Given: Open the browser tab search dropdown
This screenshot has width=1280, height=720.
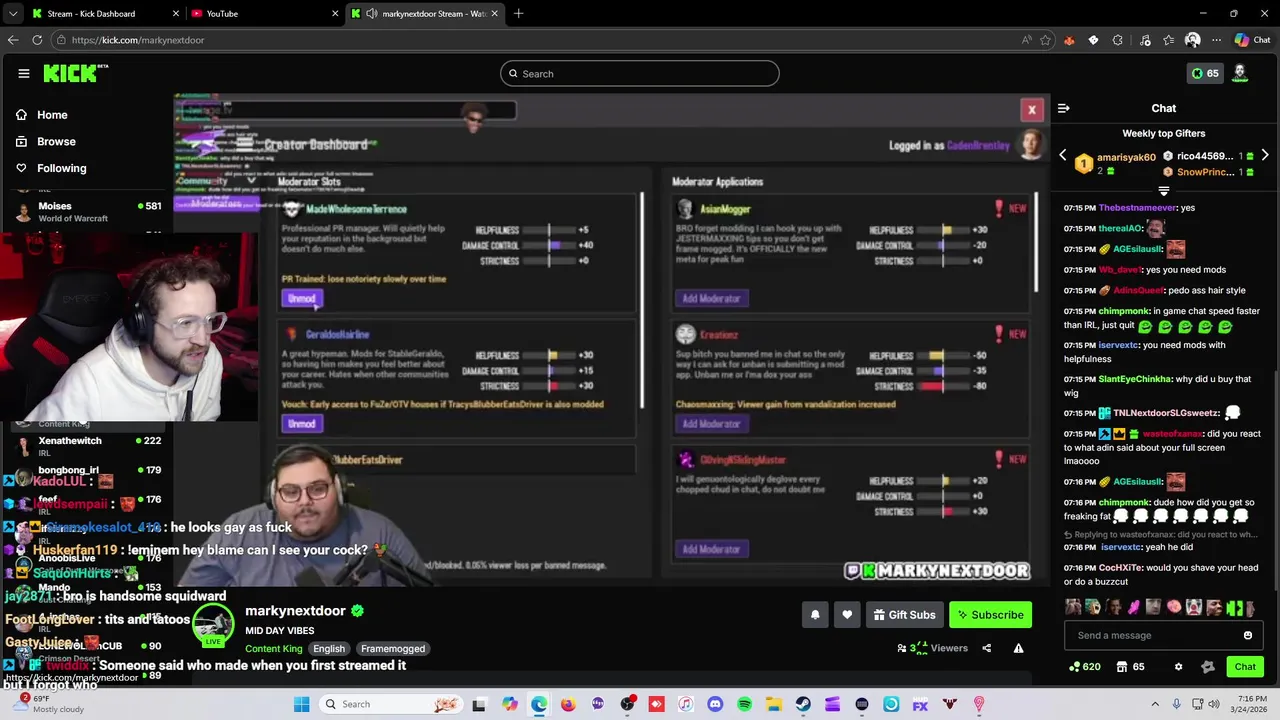Looking at the screenshot, I should tap(12, 14).
